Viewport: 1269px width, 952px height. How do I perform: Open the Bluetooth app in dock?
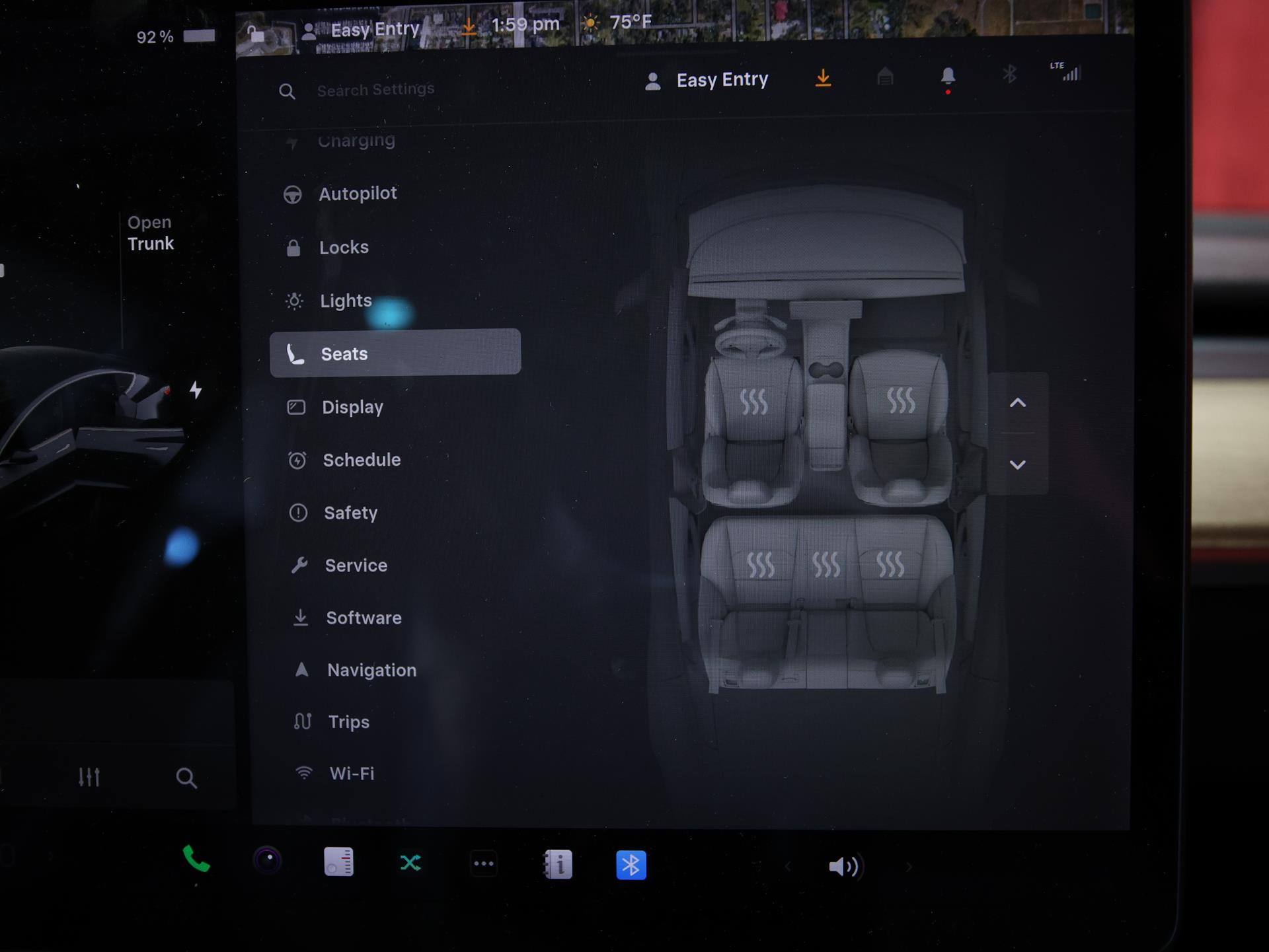tap(631, 865)
